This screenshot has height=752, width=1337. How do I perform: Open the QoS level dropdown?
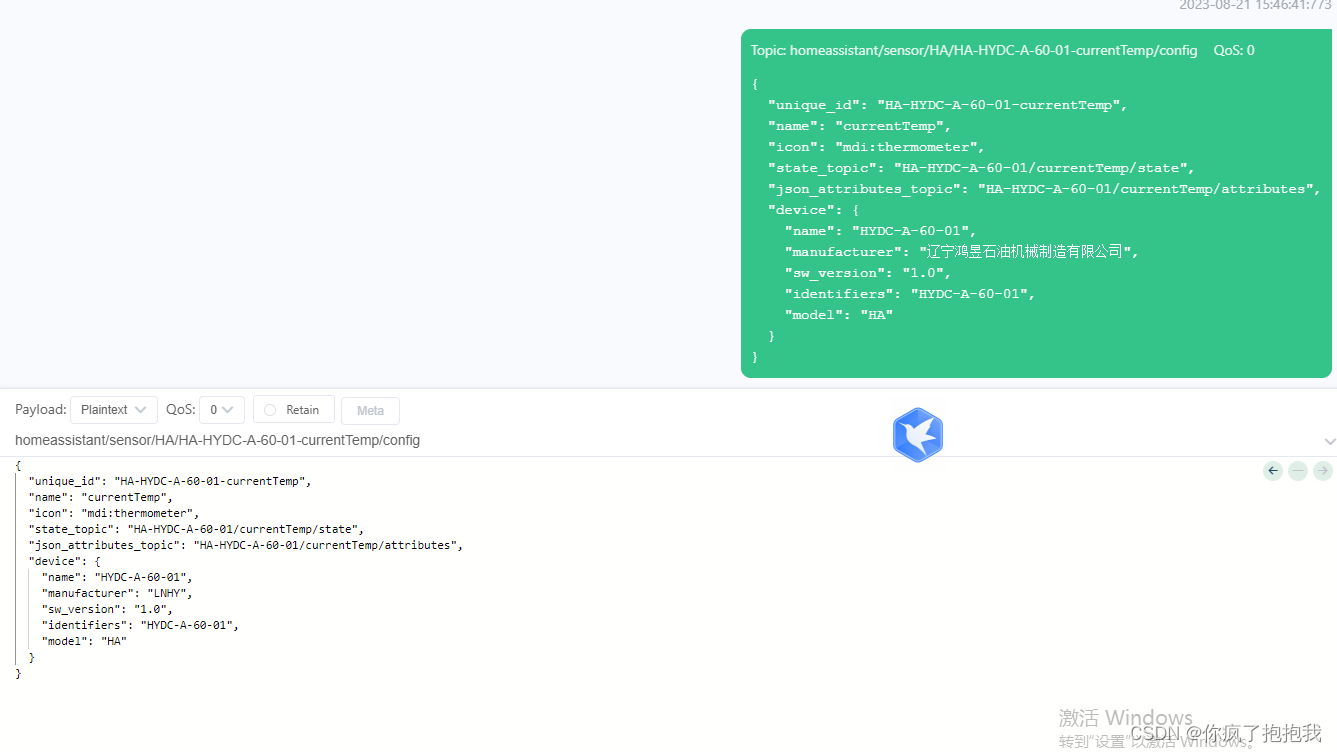click(222, 410)
